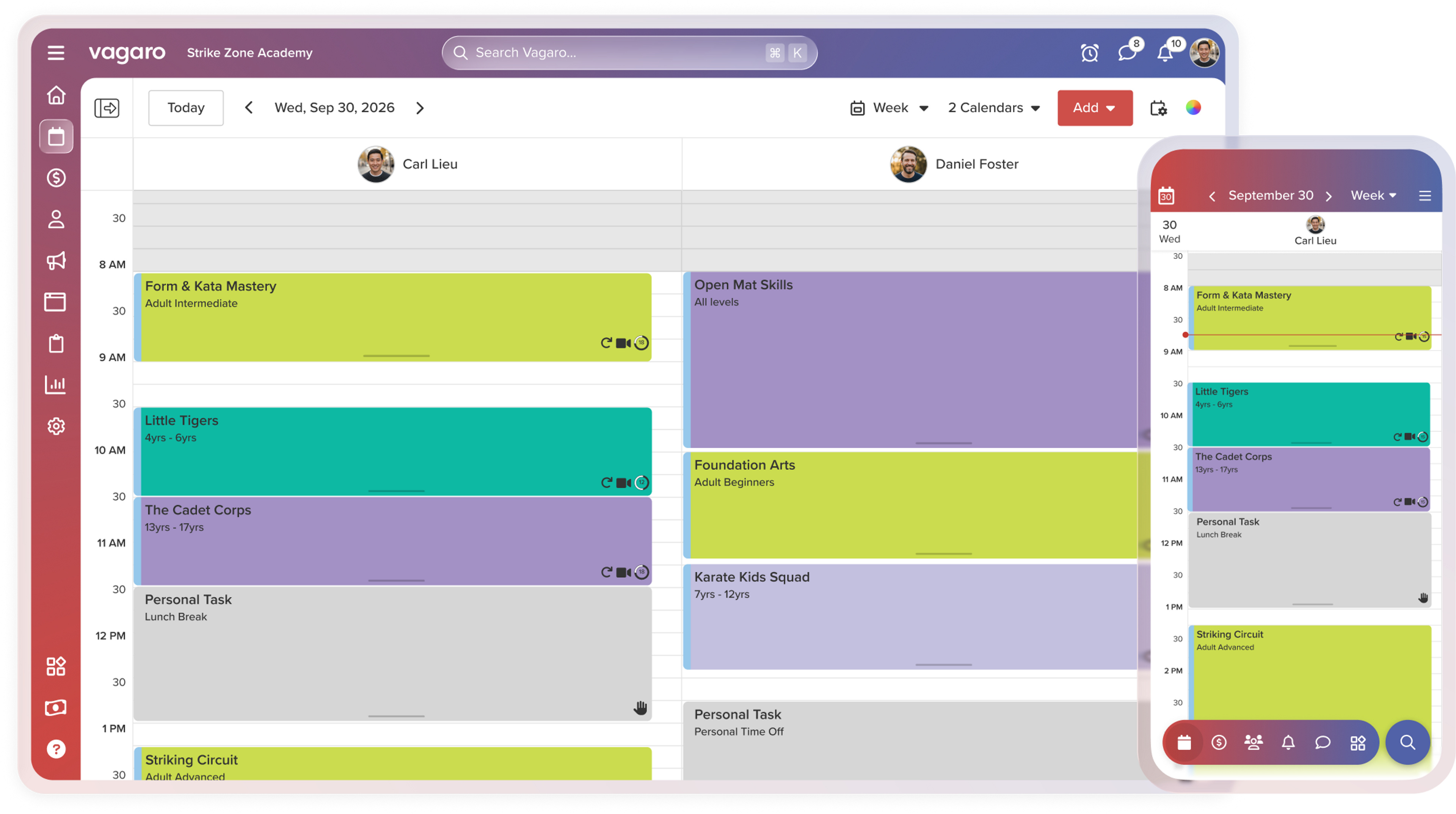The width and height of the screenshot is (1456, 814).
Task: Select the mobile Calendar tab
Action: (1184, 742)
